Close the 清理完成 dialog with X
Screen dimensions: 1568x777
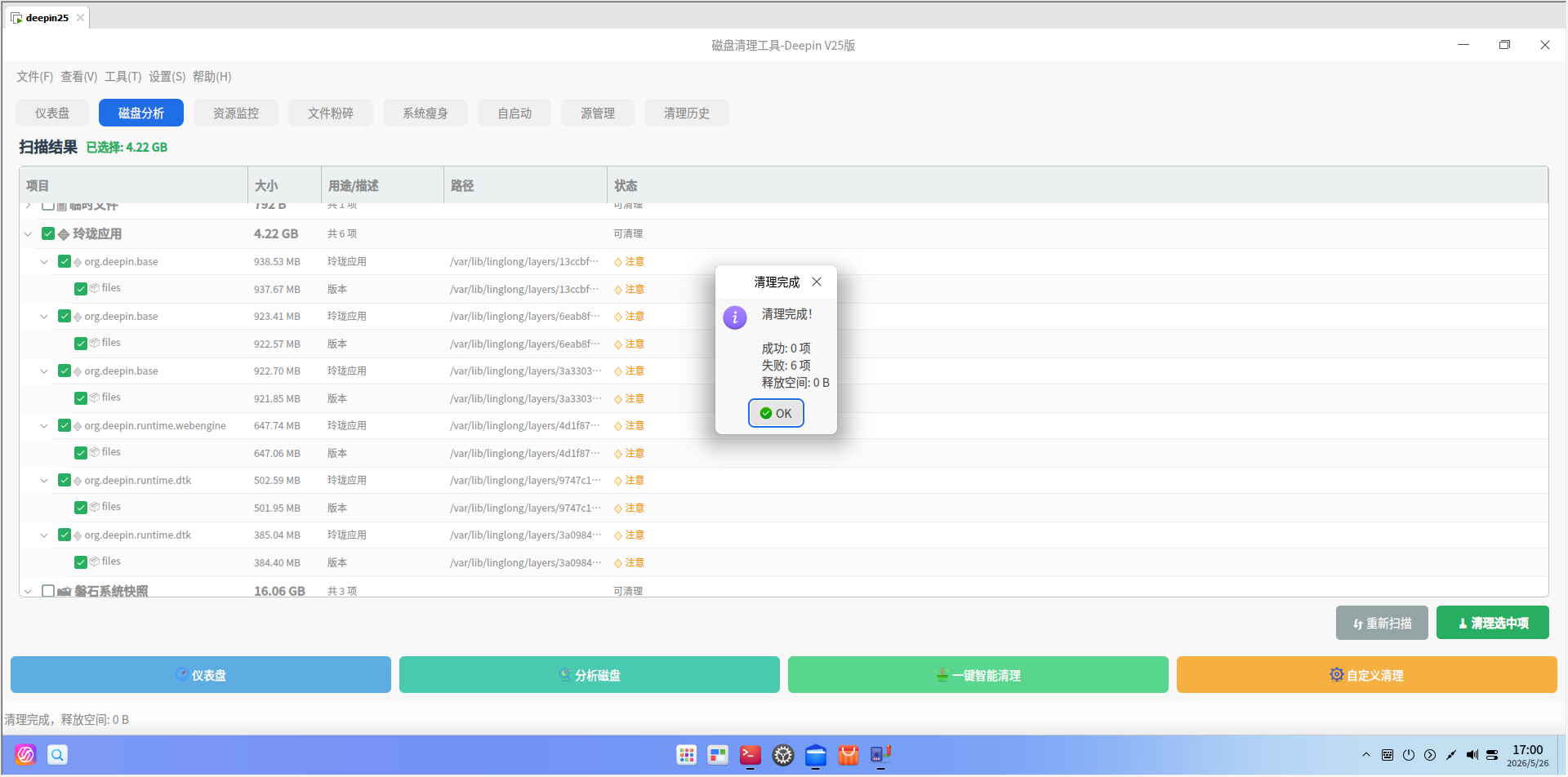pos(817,282)
